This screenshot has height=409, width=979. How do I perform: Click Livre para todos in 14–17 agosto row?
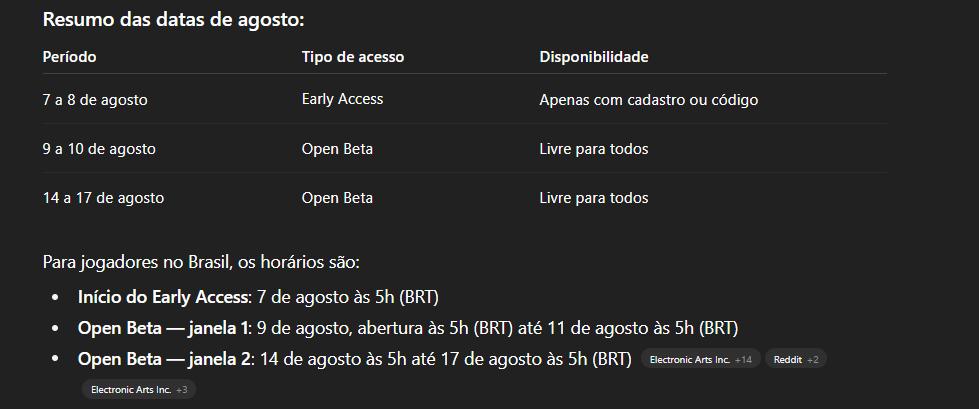pos(593,198)
